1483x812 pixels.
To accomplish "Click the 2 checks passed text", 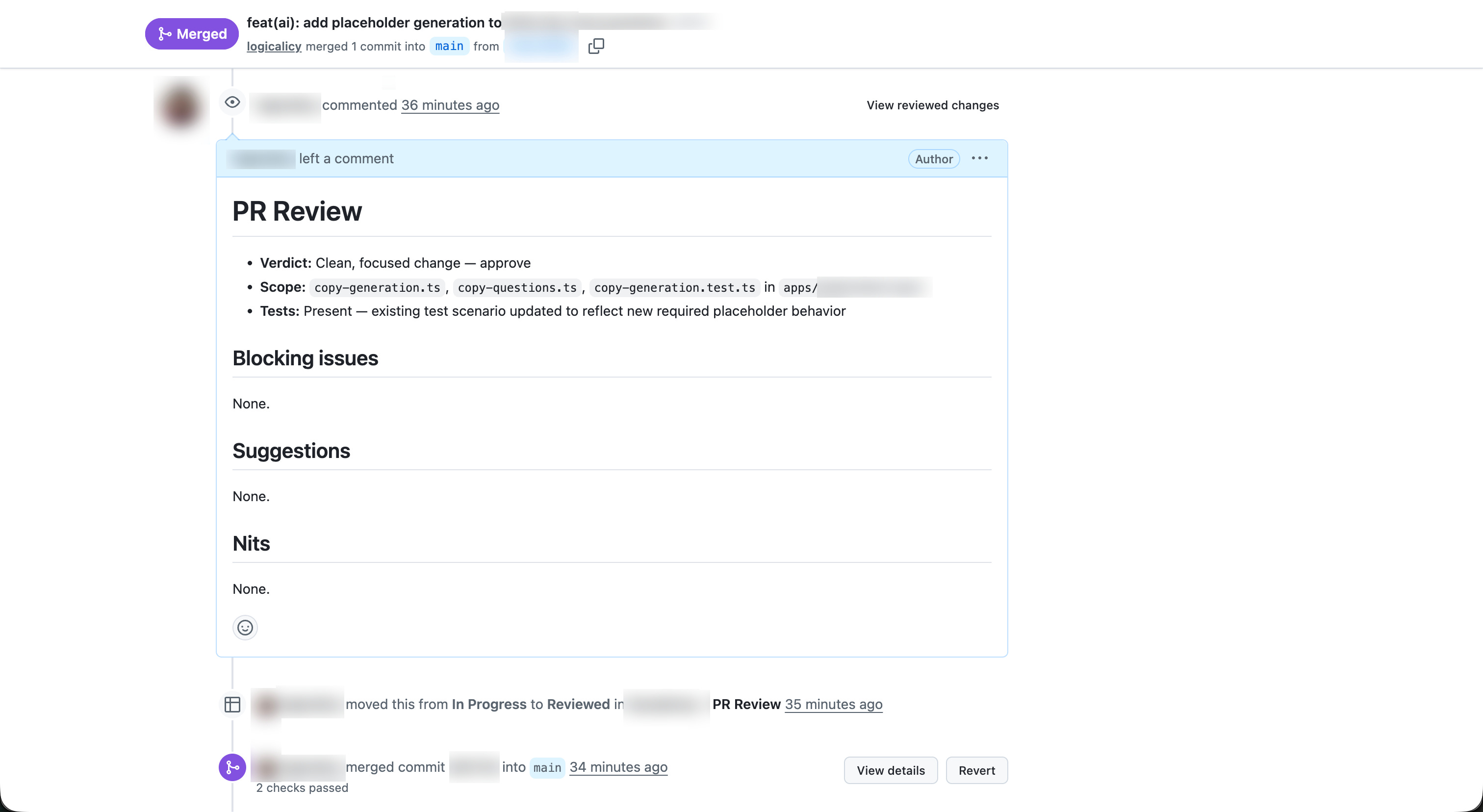I will tap(302, 788).
